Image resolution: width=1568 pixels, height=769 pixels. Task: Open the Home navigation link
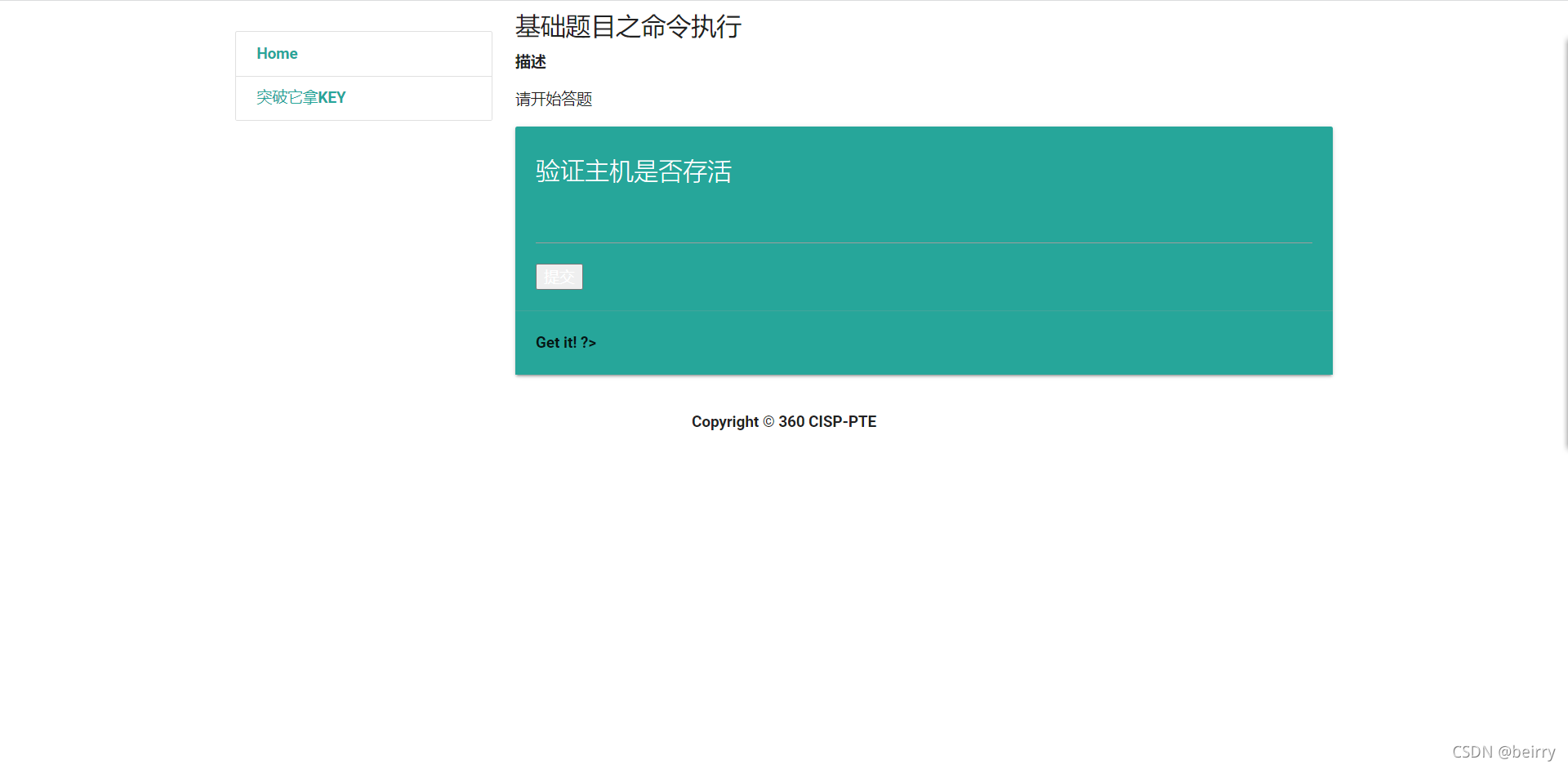pyautogui.click(x=277, y=53)
